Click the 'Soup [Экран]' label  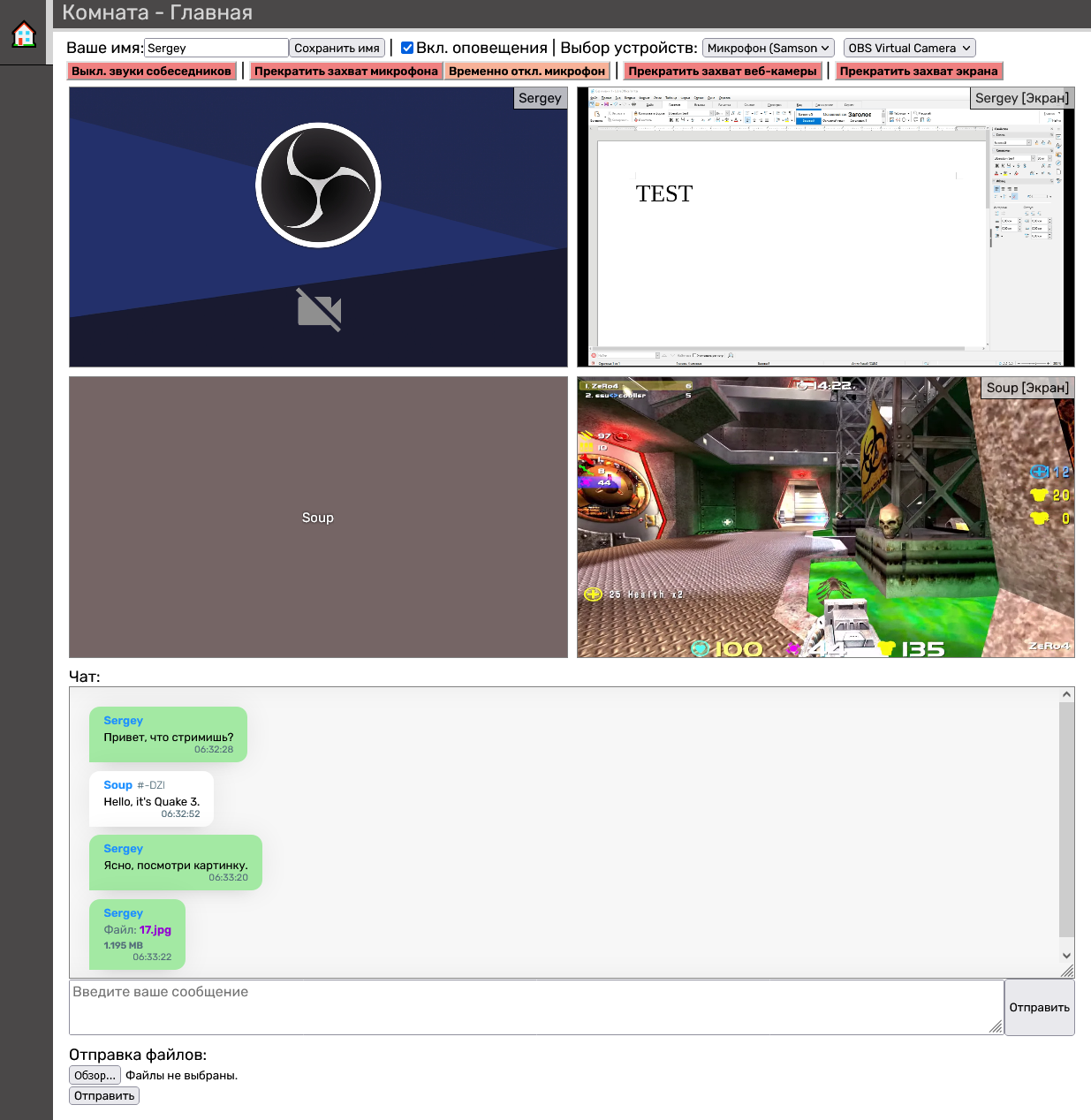(1027, 388)
